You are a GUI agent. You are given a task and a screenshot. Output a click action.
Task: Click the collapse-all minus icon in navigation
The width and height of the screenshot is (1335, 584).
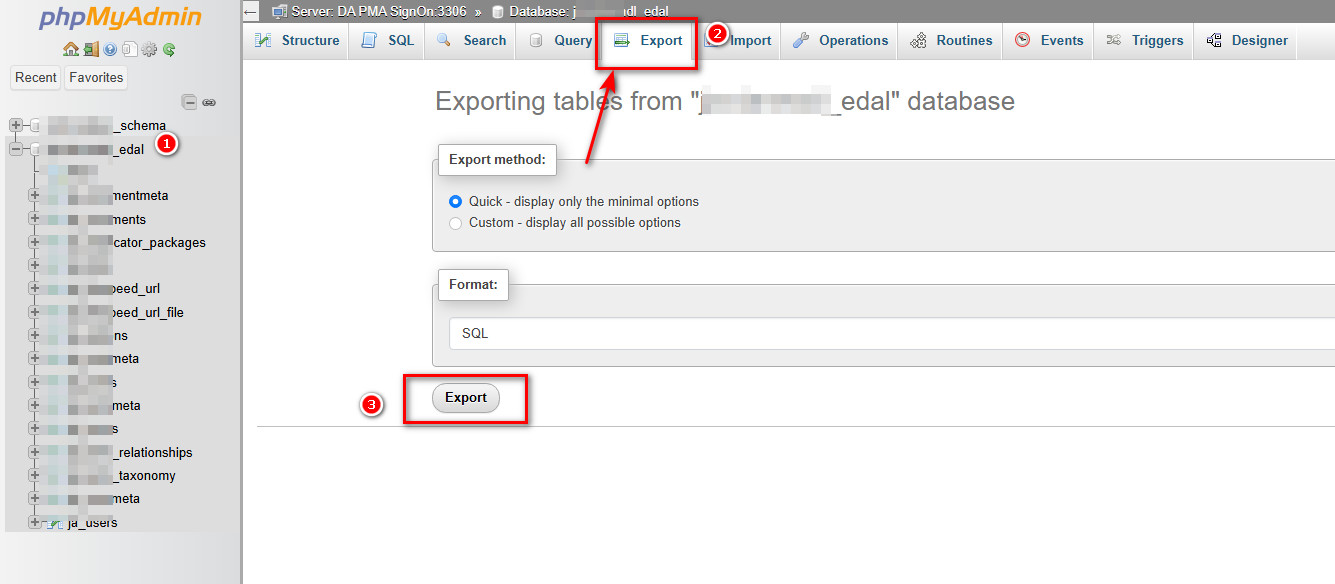click(x=189, y=102)
